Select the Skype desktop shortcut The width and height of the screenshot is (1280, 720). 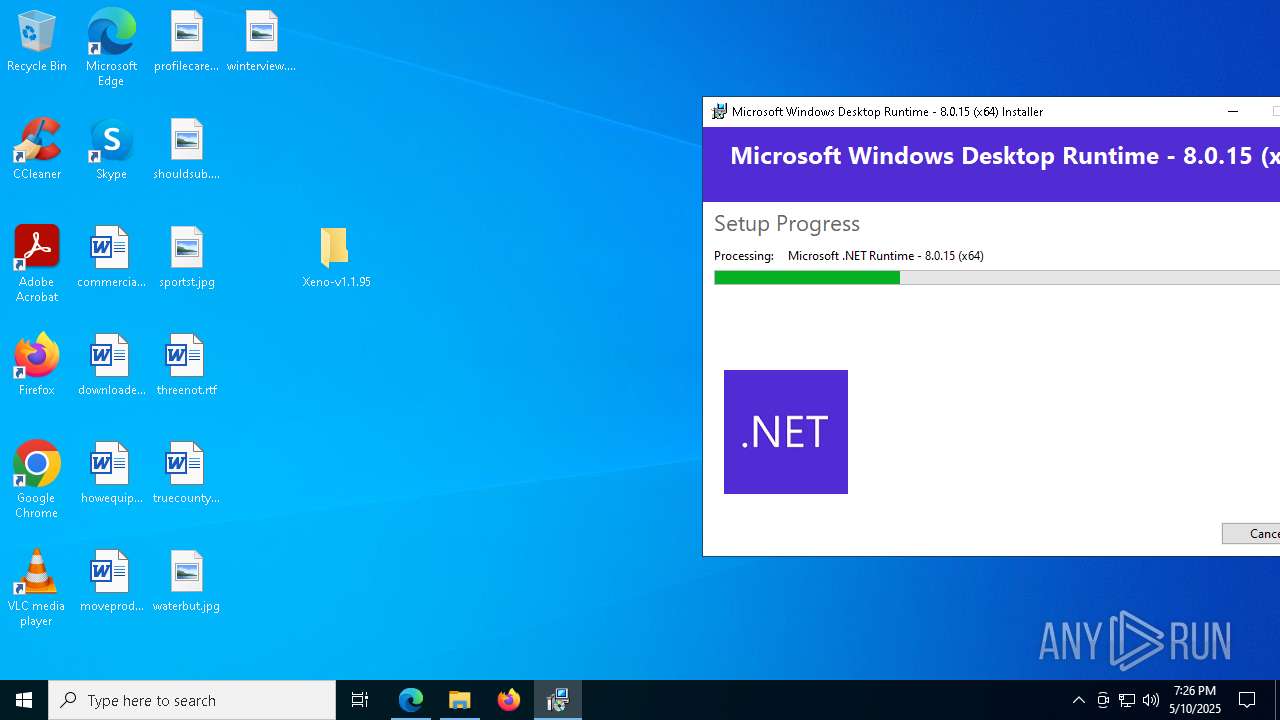coord(111,150)
